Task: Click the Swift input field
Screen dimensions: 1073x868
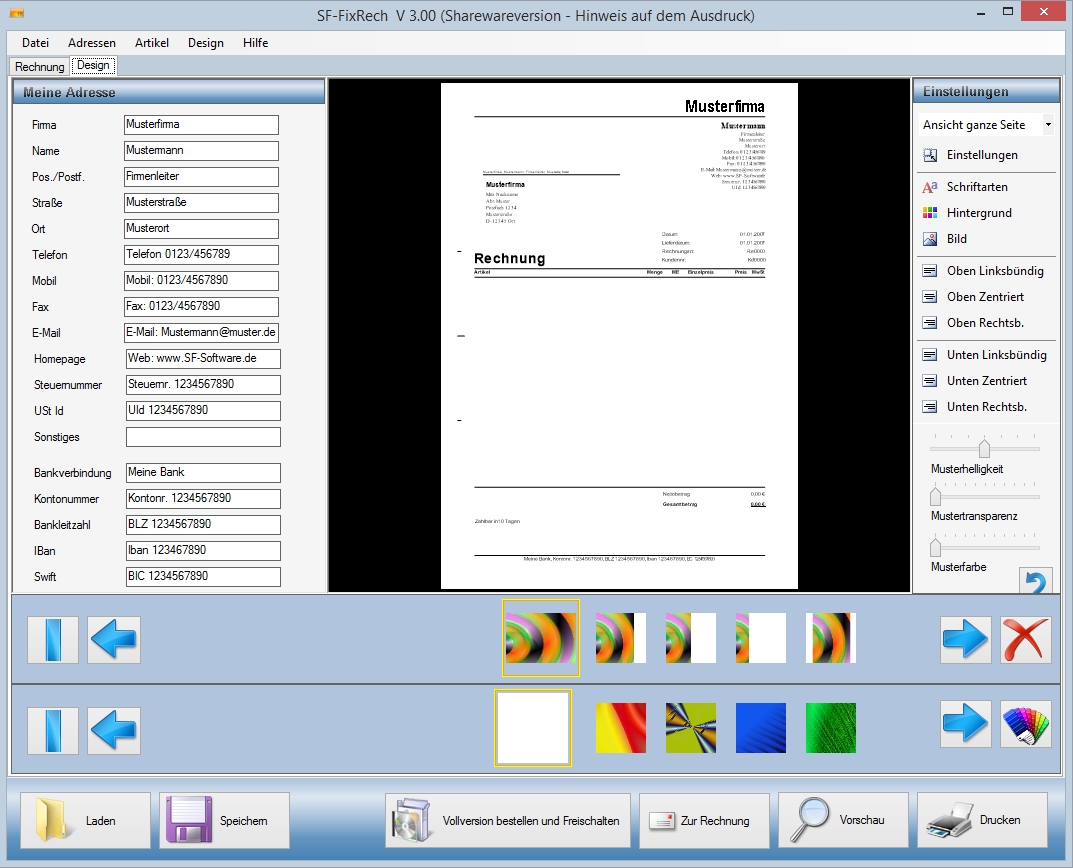Action: click(203, 577)
